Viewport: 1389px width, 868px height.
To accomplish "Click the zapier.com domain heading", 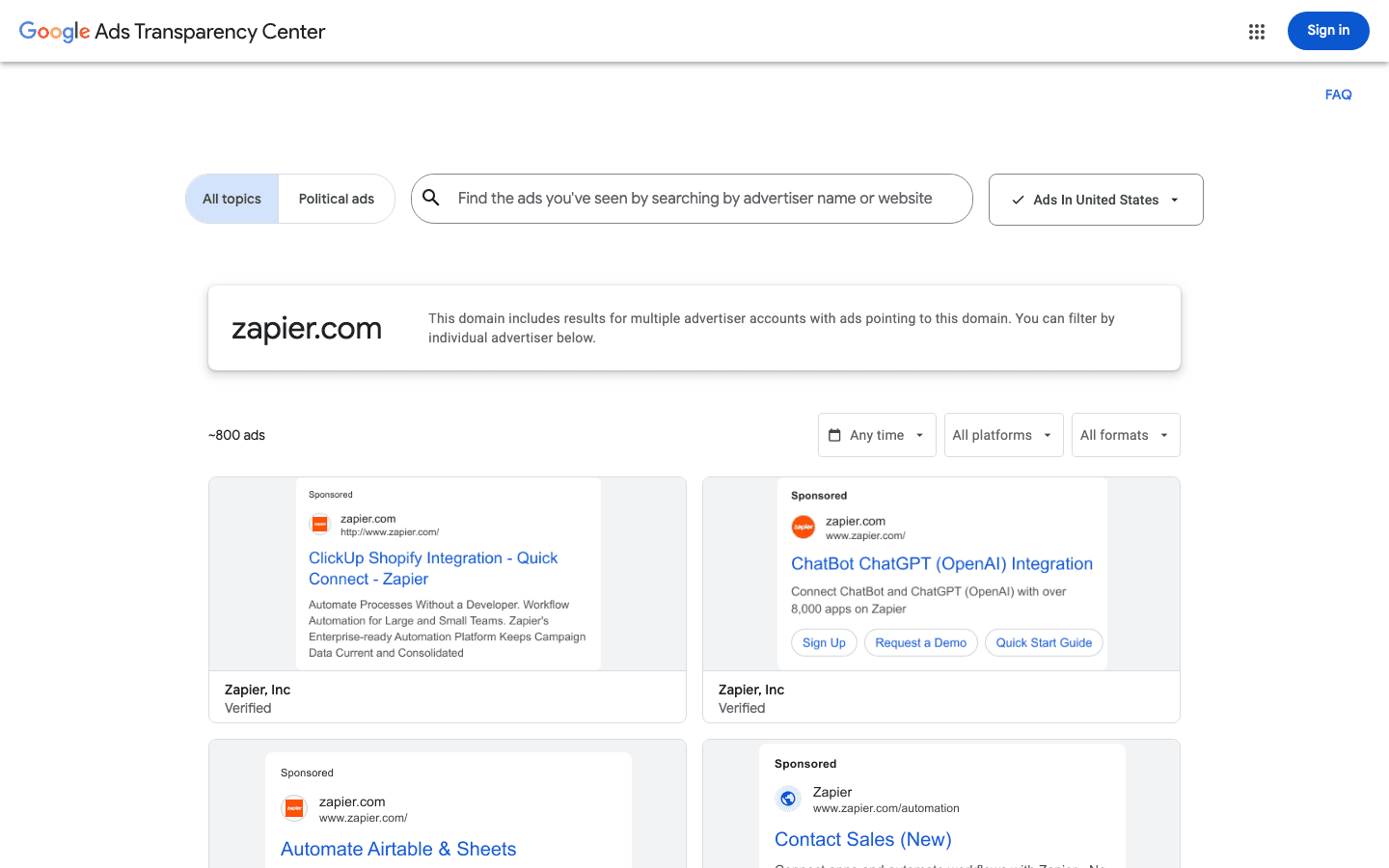I will pos(307,329).
